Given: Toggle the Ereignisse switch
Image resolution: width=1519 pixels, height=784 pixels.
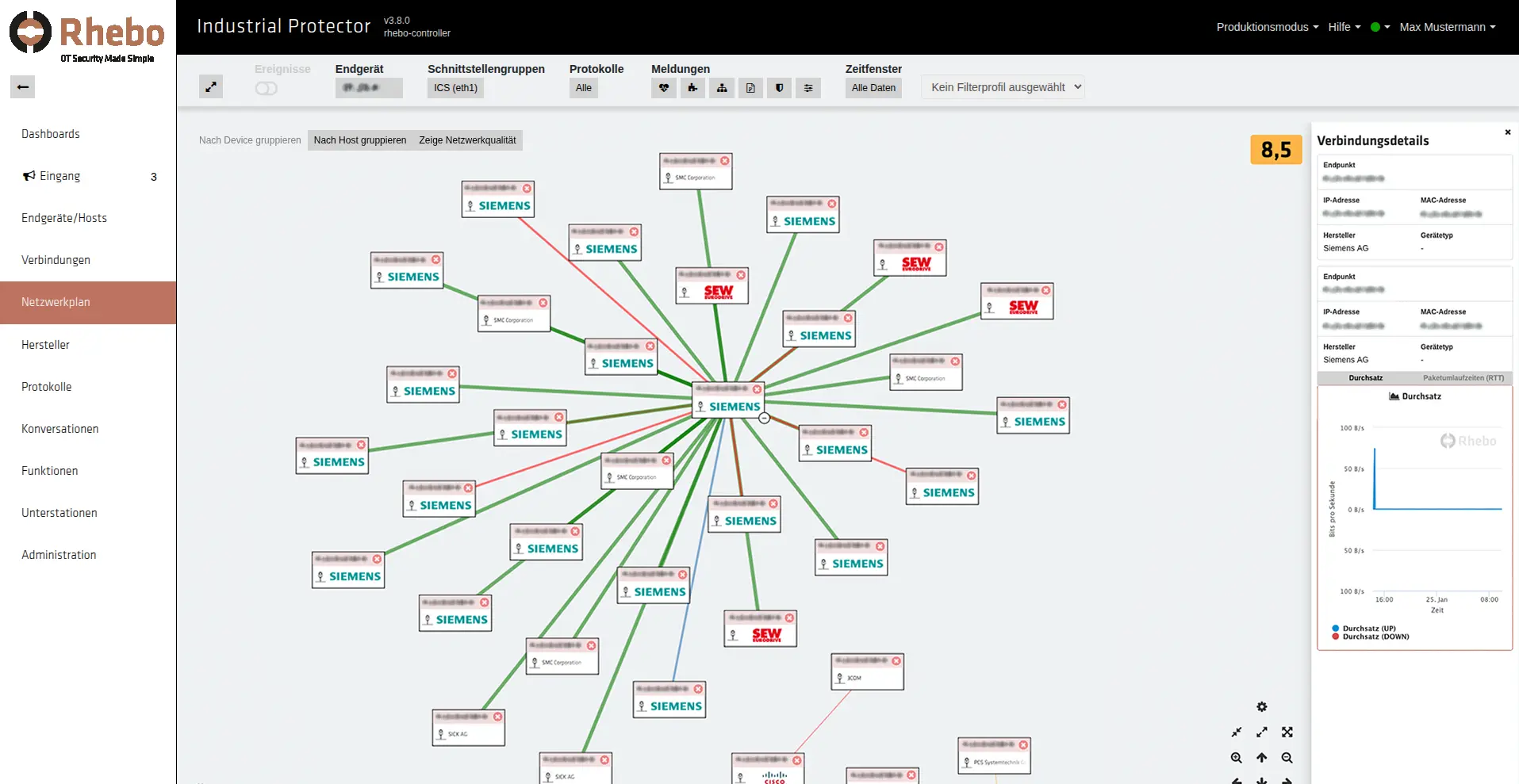Looking at the screenshot, I should point(267,88).
